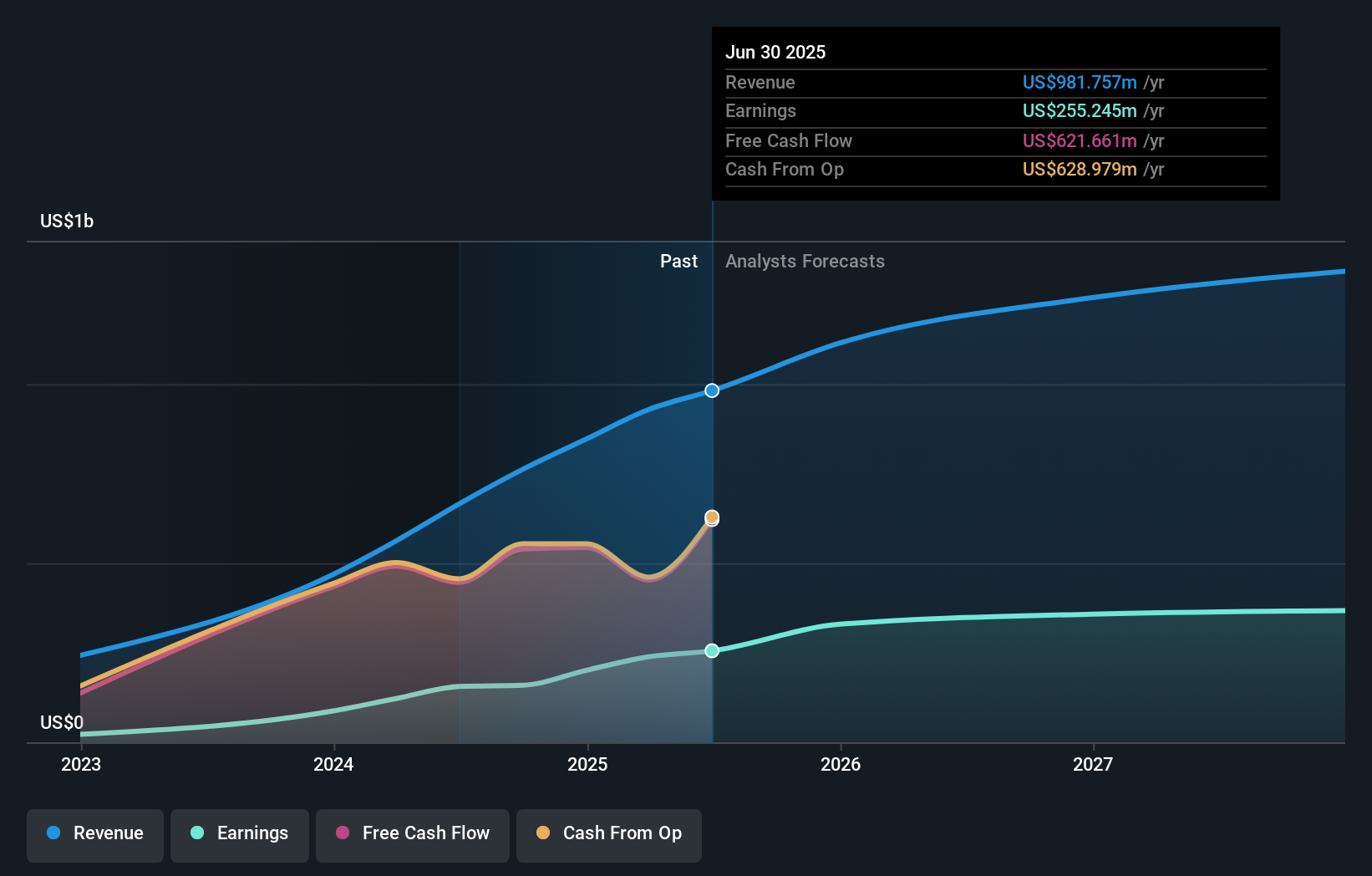The height and width of the screenshot is (876, 1372).
Task: Click the teal Earnings legend dot
Action: [x=196, y=833]
